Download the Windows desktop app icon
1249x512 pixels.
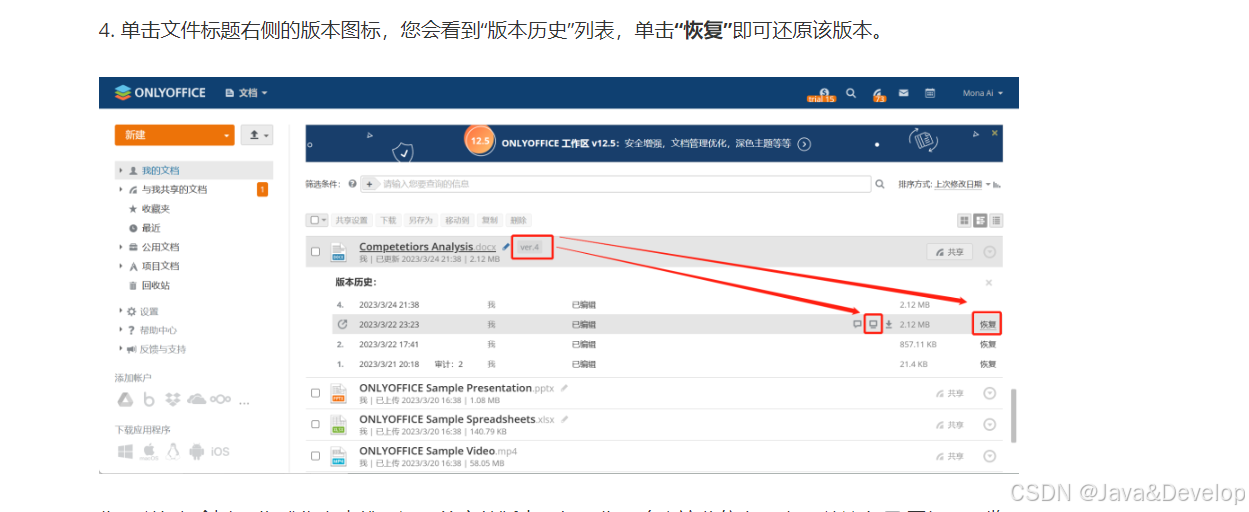[x=125, y=452]
